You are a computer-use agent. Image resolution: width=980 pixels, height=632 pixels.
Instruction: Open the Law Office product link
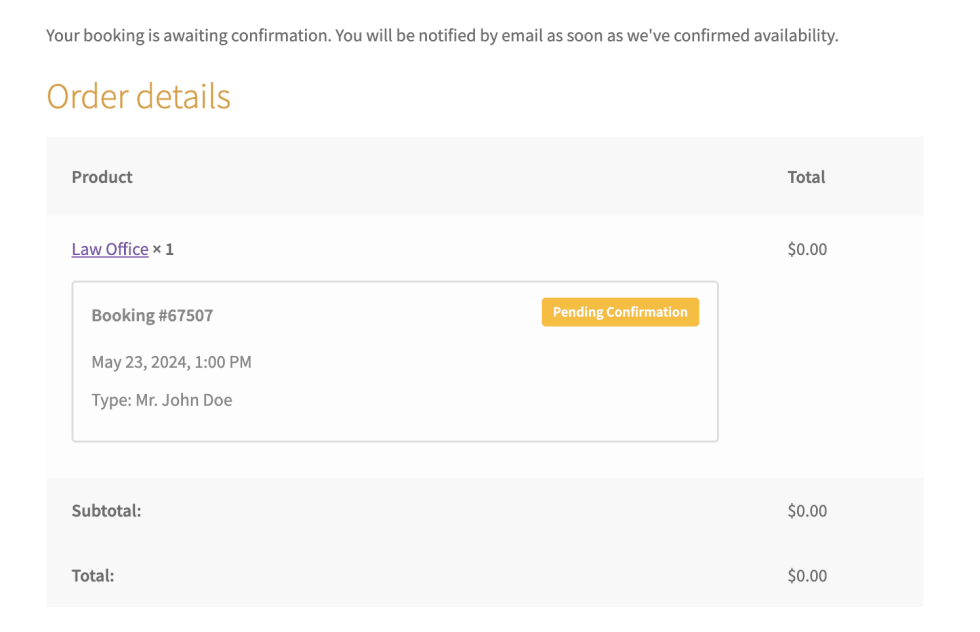(110, 249)
